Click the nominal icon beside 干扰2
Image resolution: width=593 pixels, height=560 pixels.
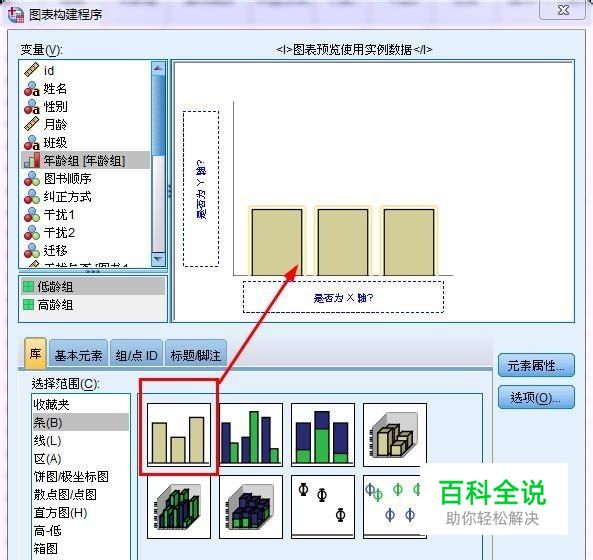tap(31, 233)
